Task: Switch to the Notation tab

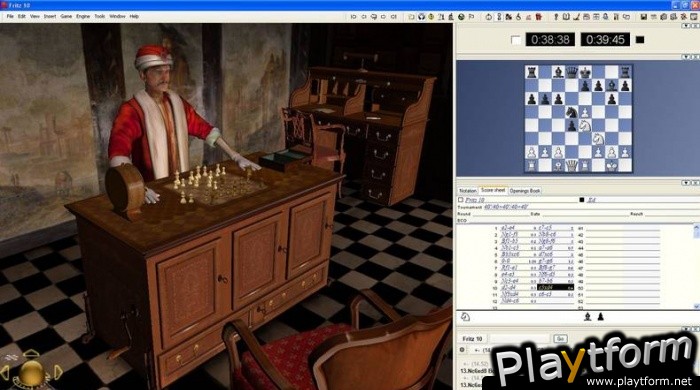Action: pyautogui.click(x=468, y=191)
